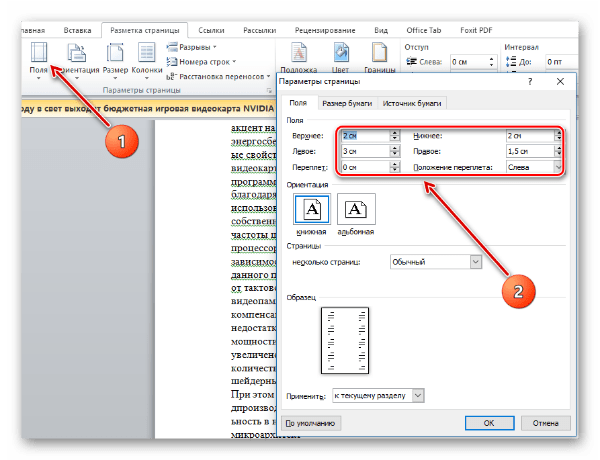The image size is (600, 460).
Task: Click the Цвет страницы ribbon icon
Action: 340,55
